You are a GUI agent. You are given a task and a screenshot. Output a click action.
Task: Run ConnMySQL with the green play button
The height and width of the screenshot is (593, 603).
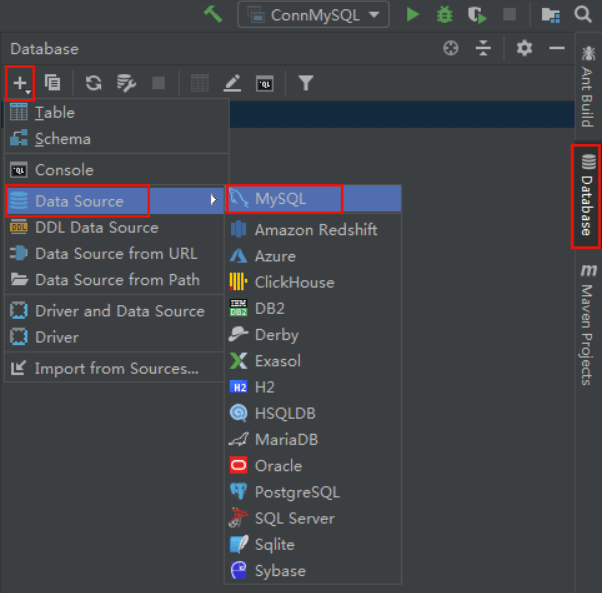tap(412, 15)
